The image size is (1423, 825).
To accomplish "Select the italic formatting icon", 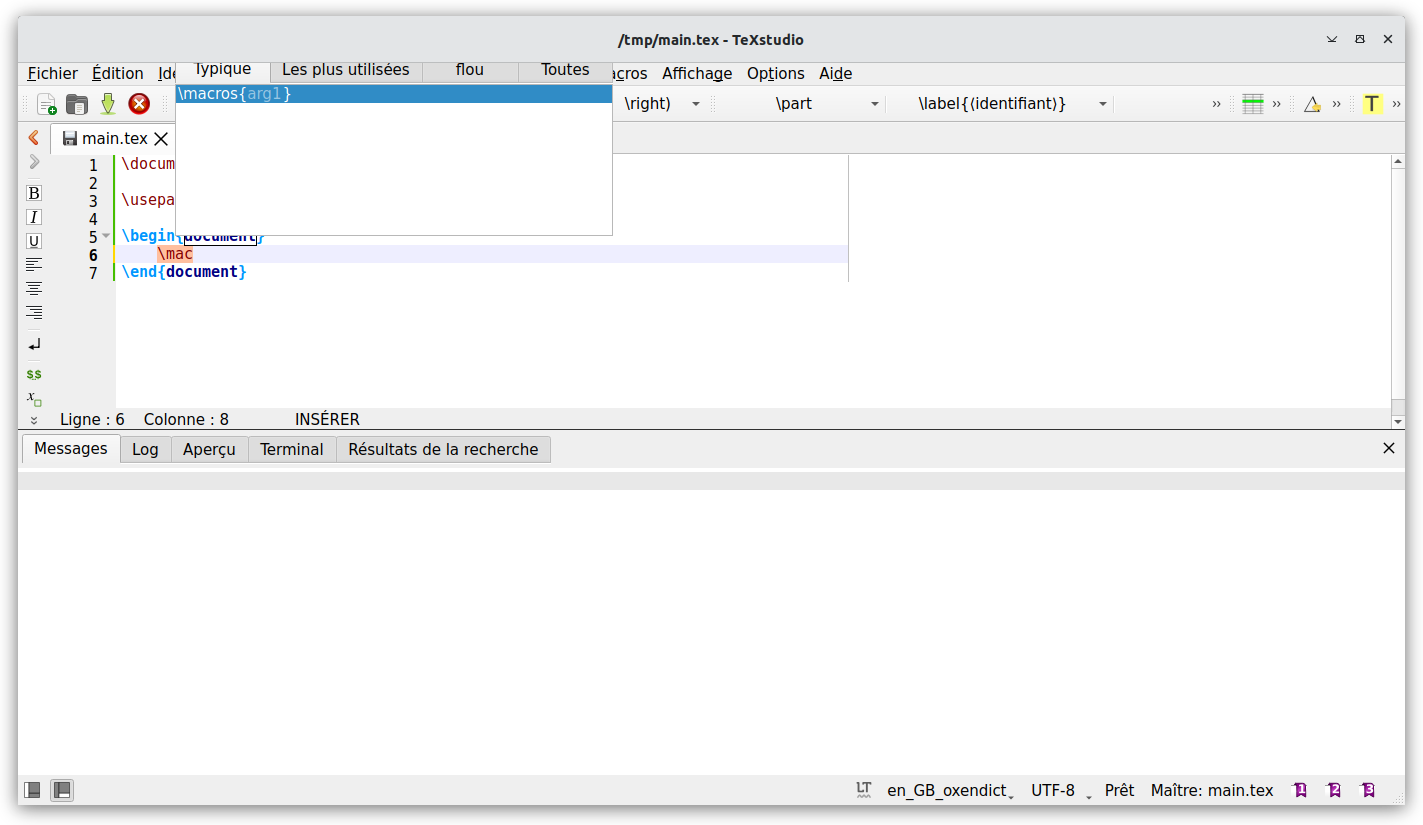I will tap(33, 217).
